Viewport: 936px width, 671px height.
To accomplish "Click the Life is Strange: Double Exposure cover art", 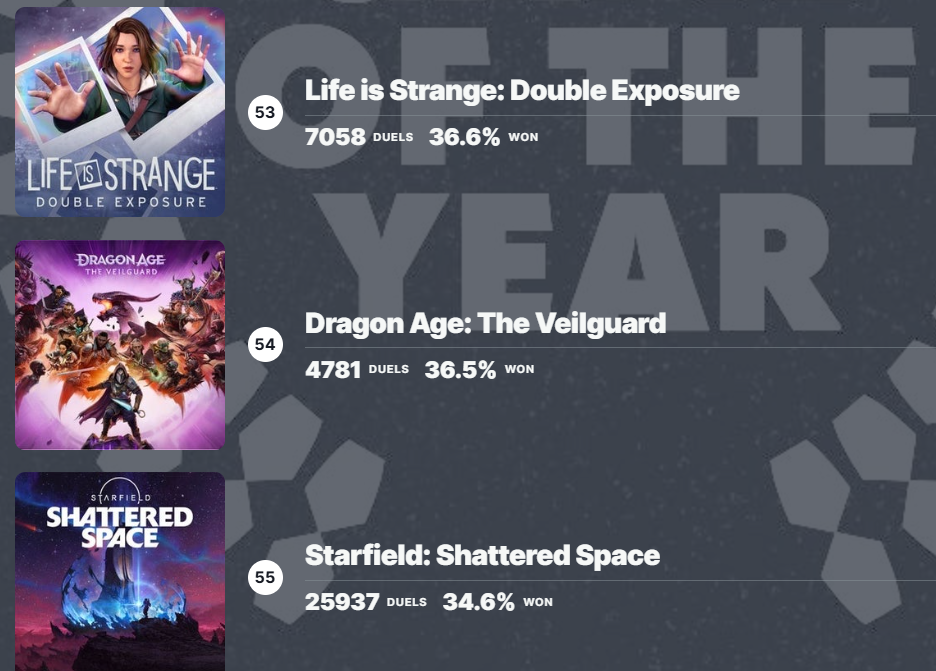I will tap(120, 112).
